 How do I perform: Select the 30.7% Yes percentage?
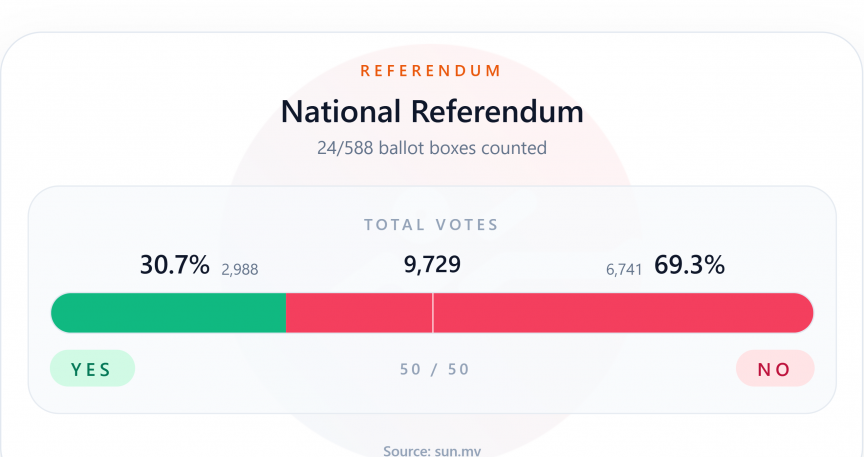(174, 265)
